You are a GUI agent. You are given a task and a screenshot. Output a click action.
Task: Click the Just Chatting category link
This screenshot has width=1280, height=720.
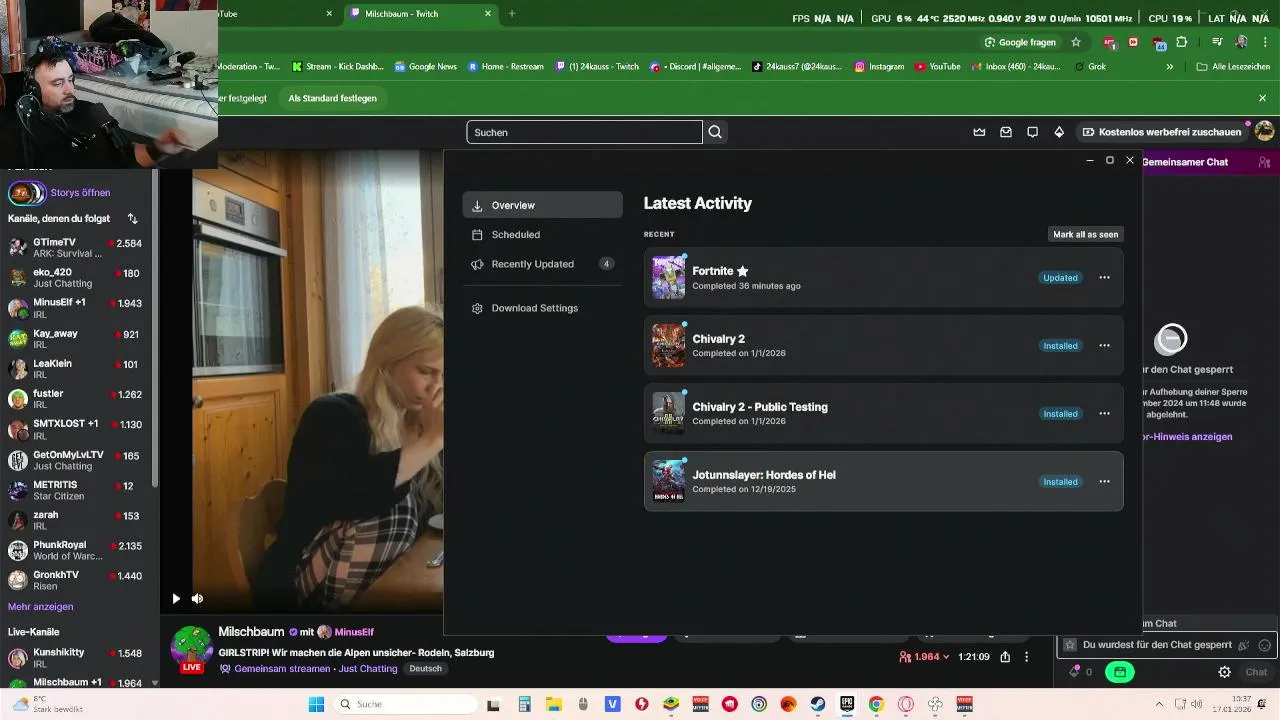pos(368,669)
